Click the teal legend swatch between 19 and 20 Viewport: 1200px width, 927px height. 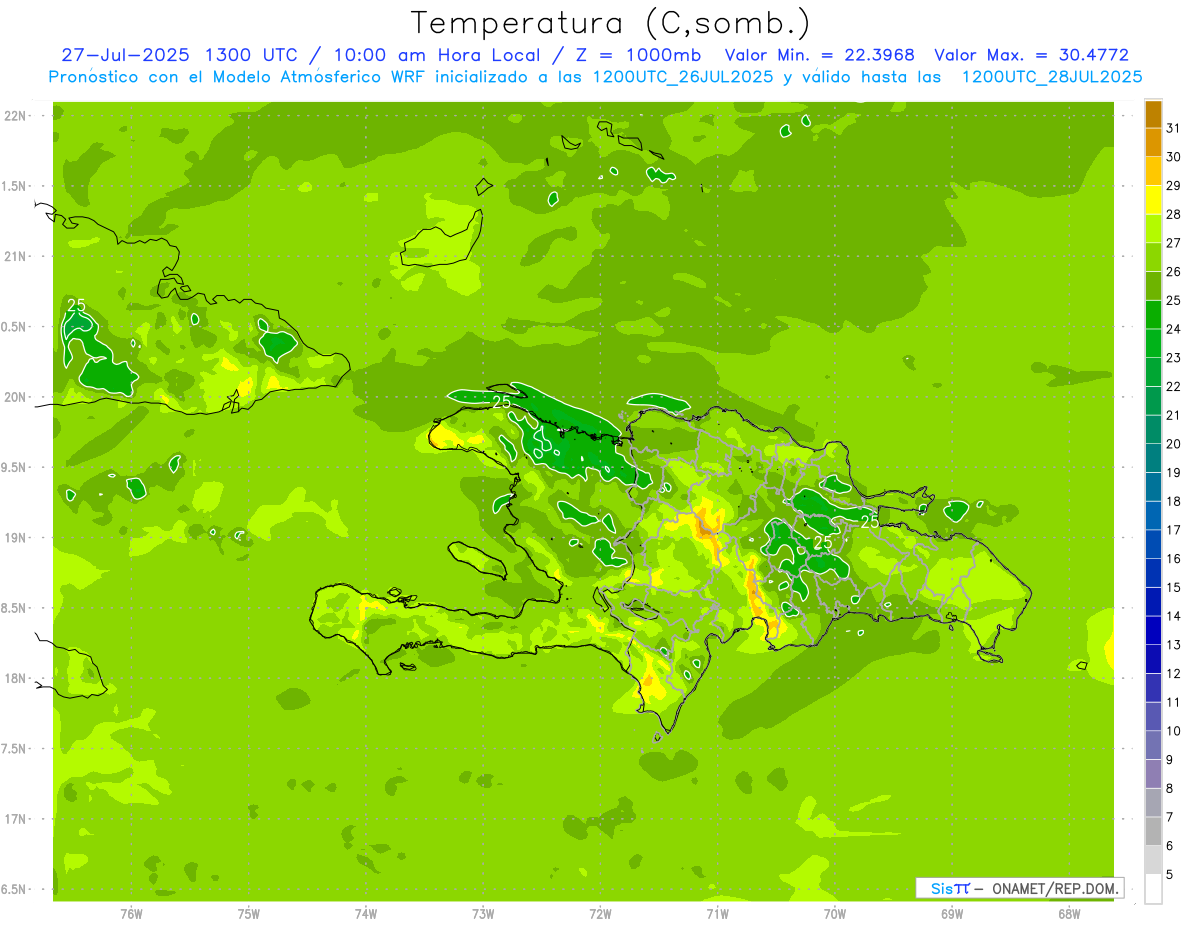pyautogui.click(x=1153, y=458)
